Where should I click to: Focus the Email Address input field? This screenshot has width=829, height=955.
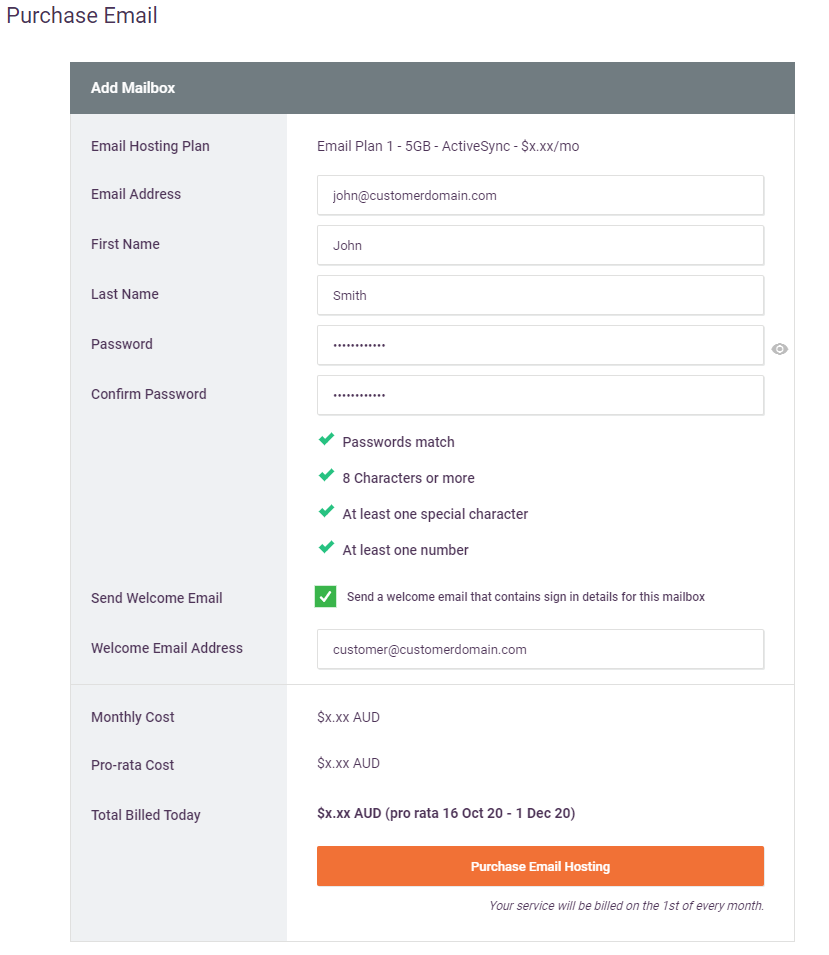point(540,196)
